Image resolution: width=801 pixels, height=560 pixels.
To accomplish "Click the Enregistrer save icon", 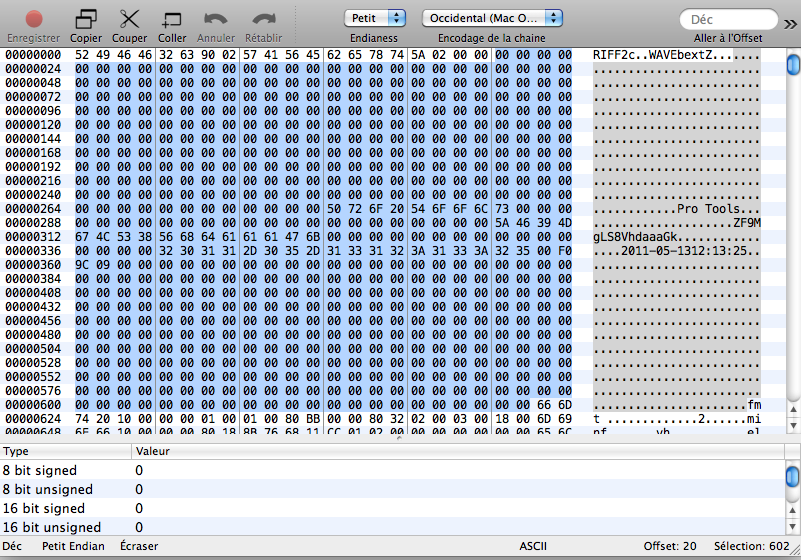I will click(x=34, y=19).
